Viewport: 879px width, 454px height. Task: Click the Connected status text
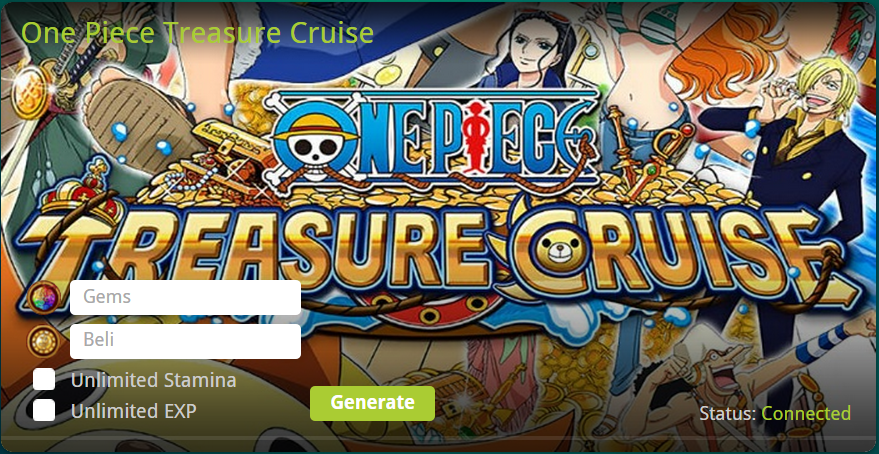click(806, 414)
